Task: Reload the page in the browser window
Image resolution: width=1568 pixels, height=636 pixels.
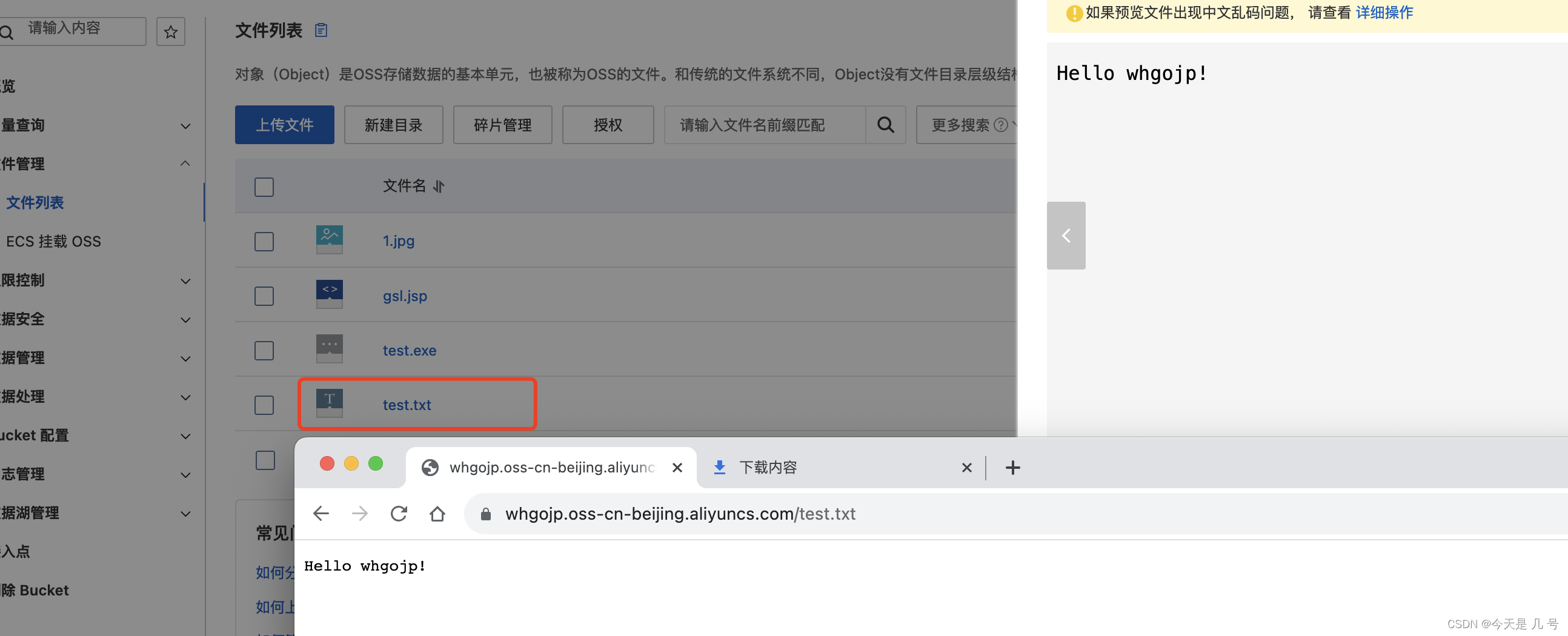Action: coord(399,514)
